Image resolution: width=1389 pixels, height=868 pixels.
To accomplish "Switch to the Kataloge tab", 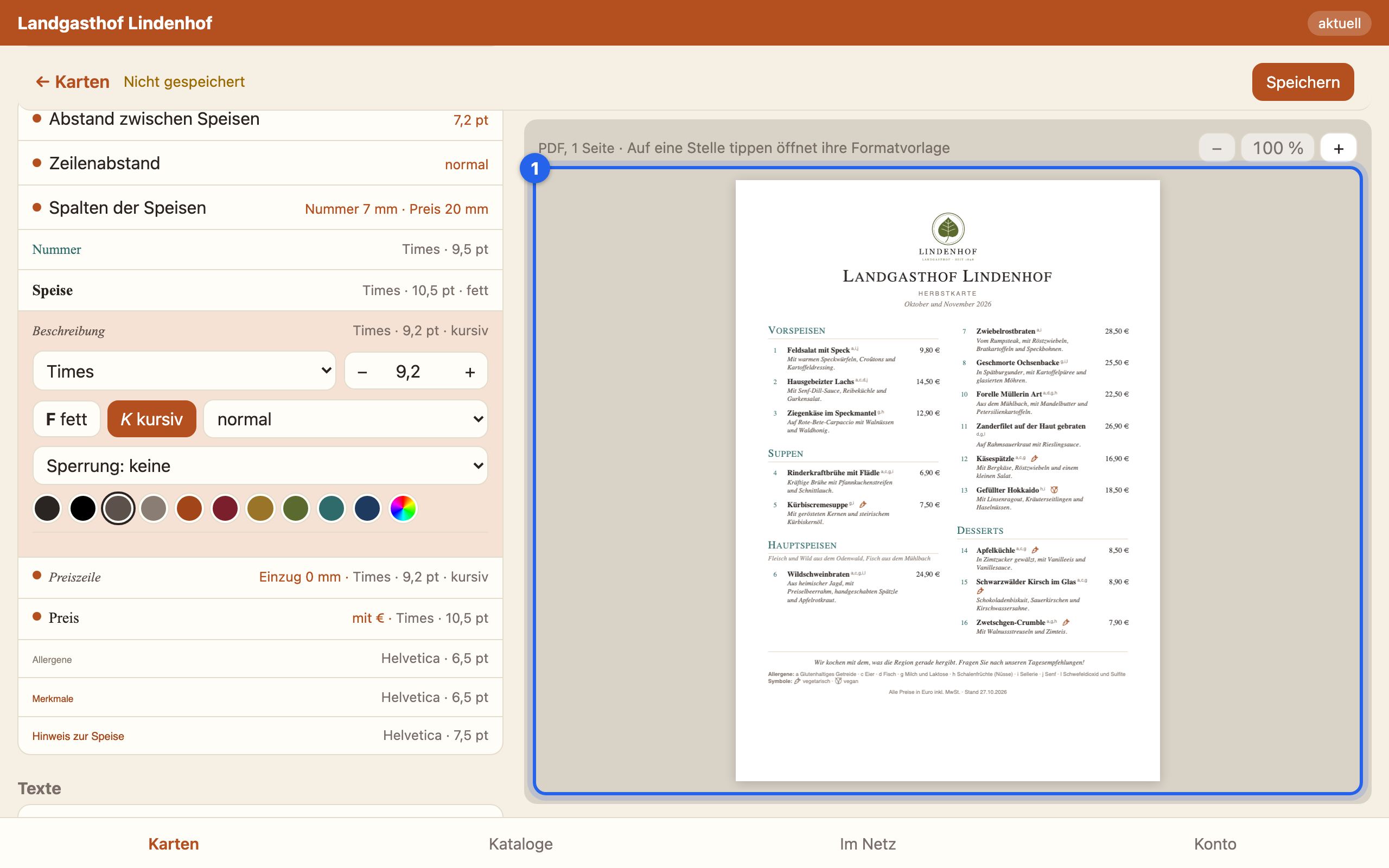I will click(x=520, y=843).
